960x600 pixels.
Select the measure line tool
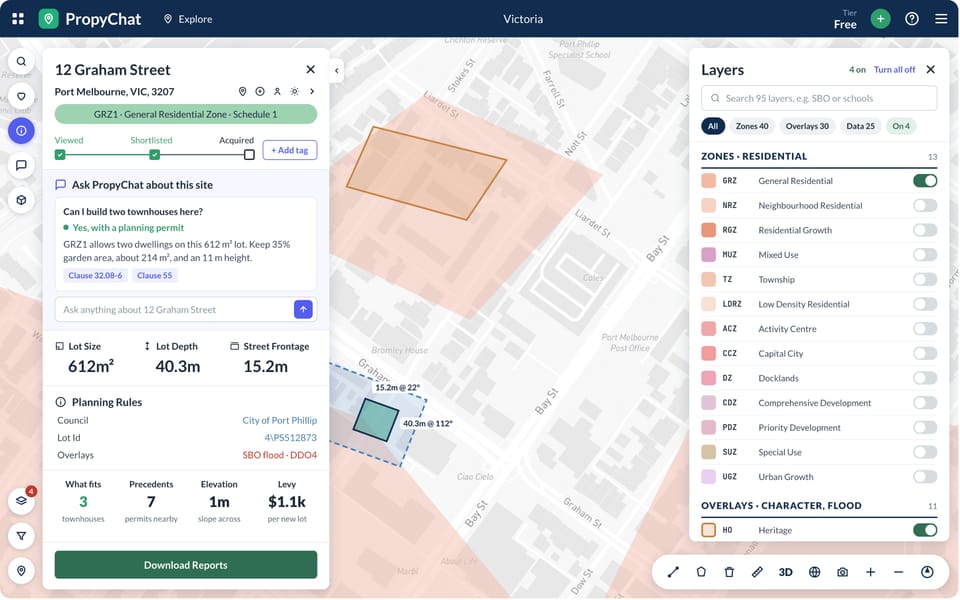[673, 572]
